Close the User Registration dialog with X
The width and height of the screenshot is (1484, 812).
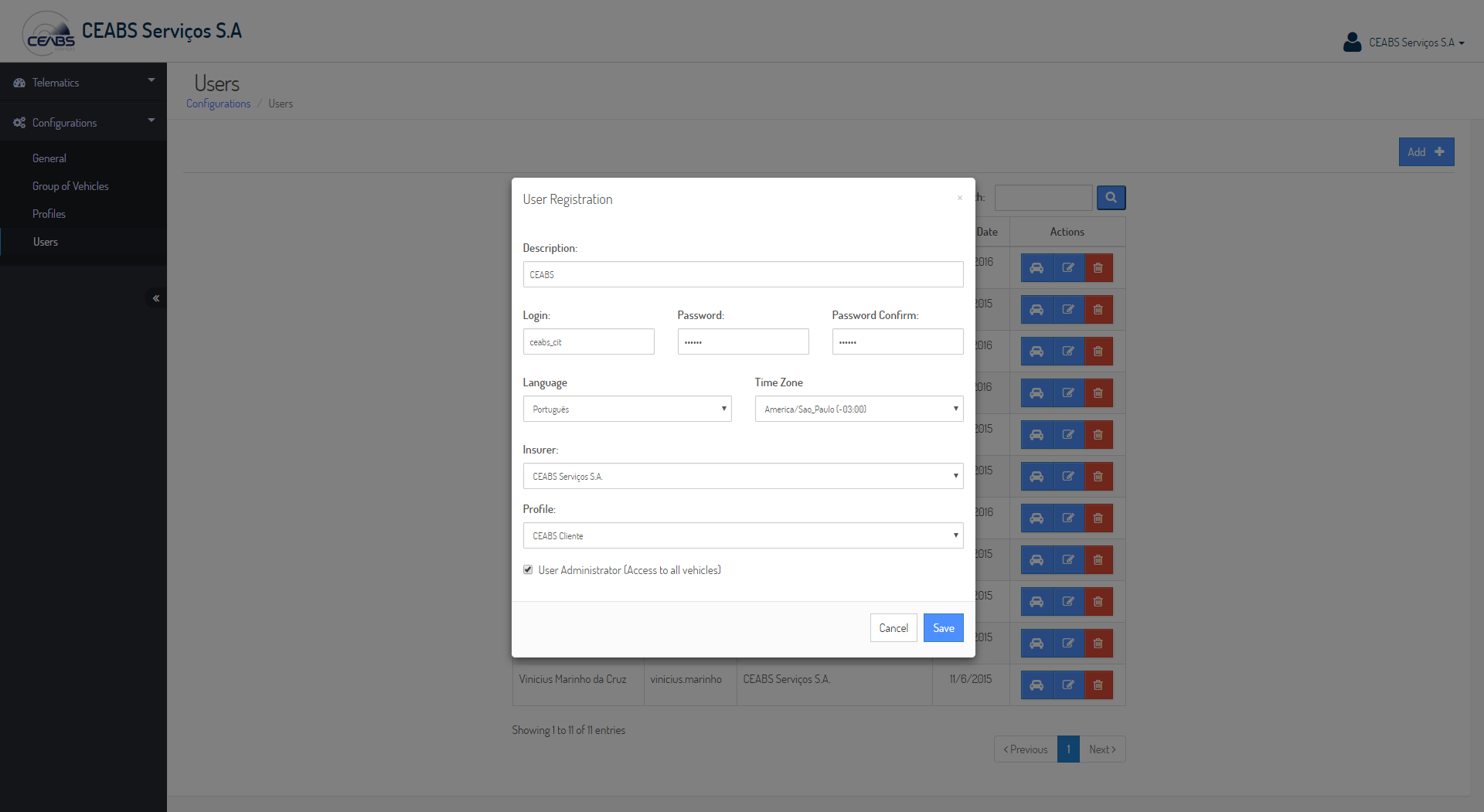[959, 198]
